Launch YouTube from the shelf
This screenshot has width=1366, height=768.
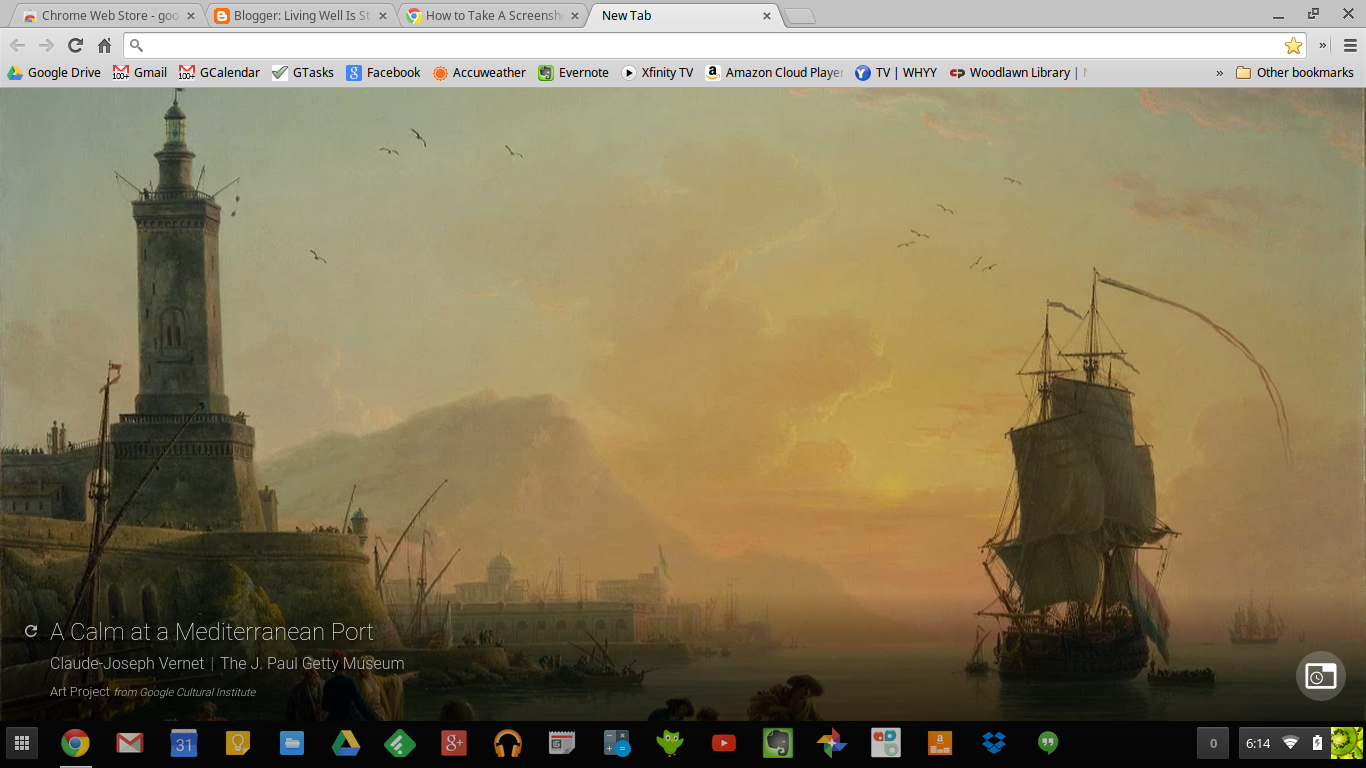(724, 743)
